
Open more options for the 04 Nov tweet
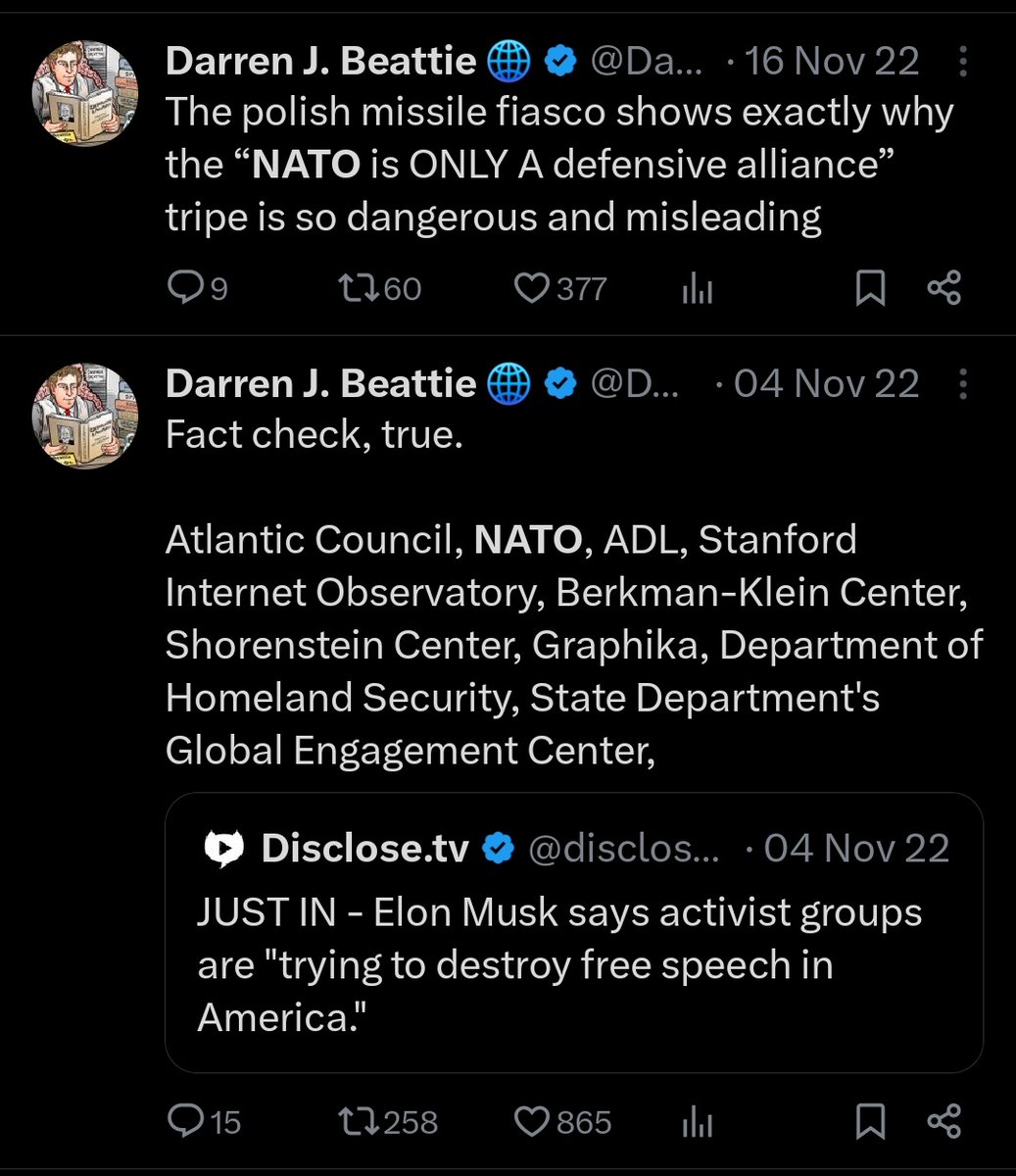pos(962,384)
